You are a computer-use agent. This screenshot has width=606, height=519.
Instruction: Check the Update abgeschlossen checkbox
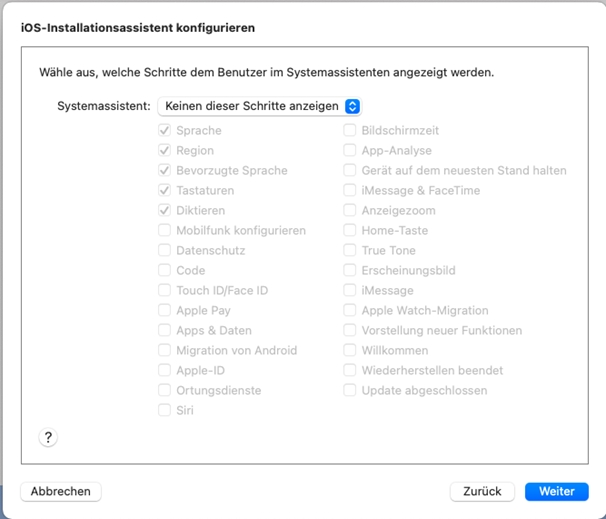pos(350,391)
